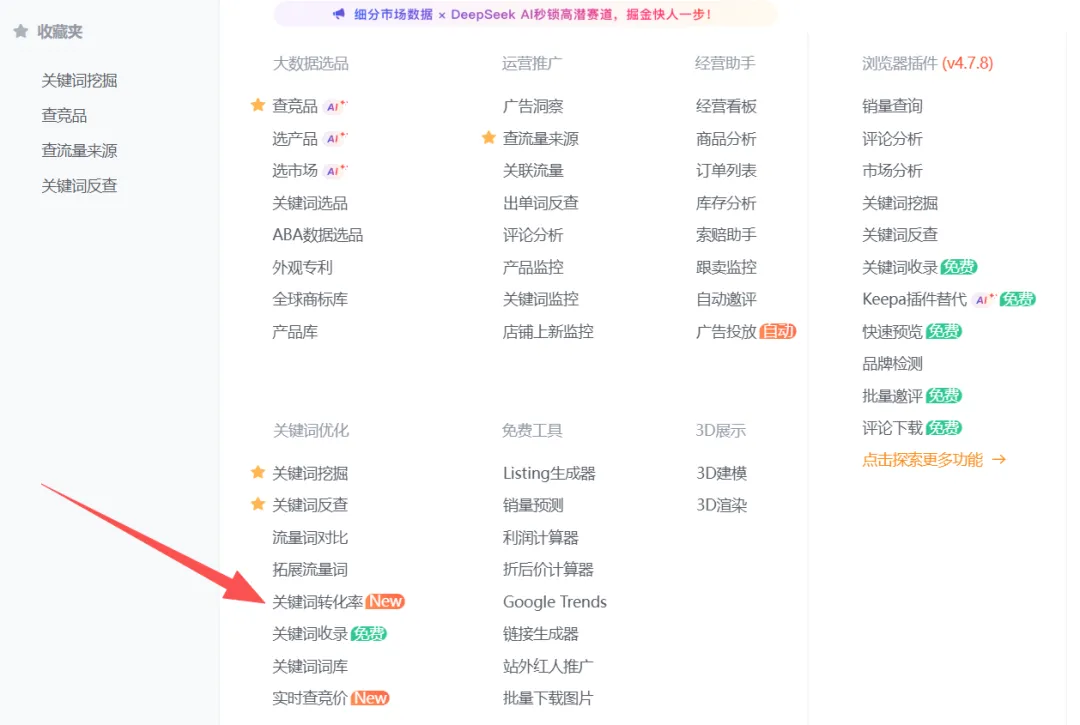Viewport: 1080px width, 725px height.
Task: Open 拓展流量词
Action: point(310,569)
